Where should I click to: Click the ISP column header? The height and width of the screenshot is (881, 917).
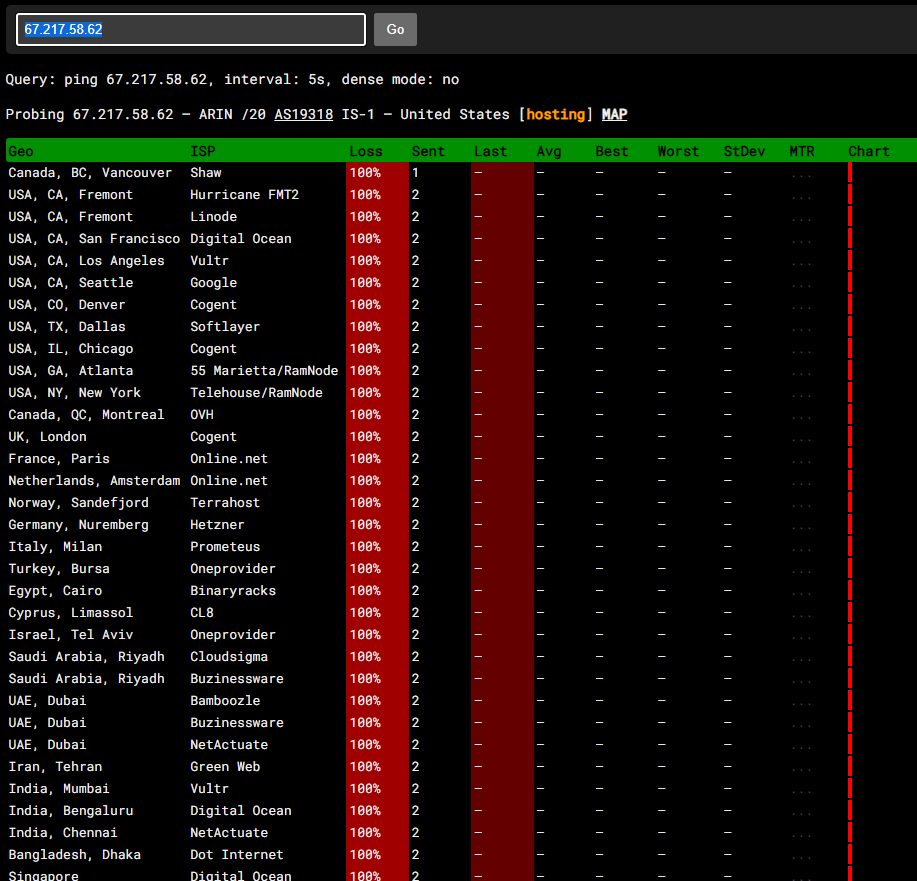202,151
